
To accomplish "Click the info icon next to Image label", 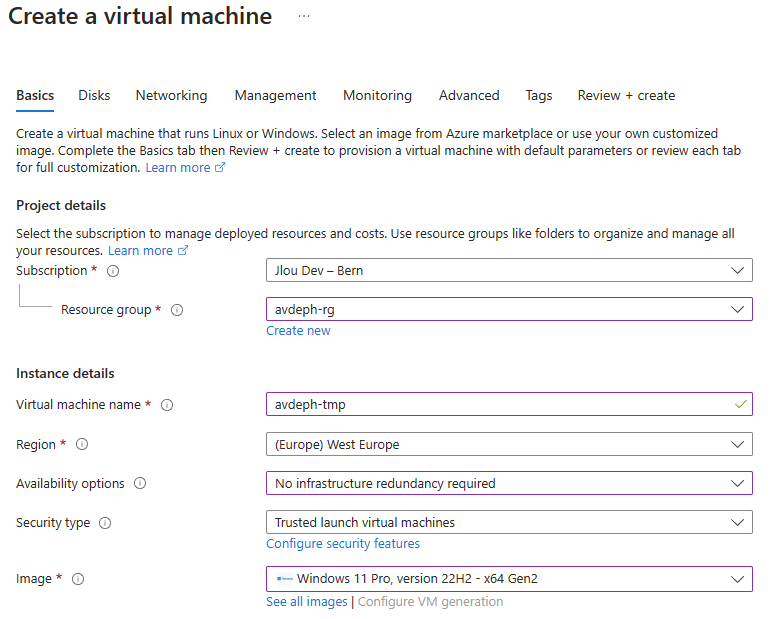I will pyautogui.click(x=78, y=579).
